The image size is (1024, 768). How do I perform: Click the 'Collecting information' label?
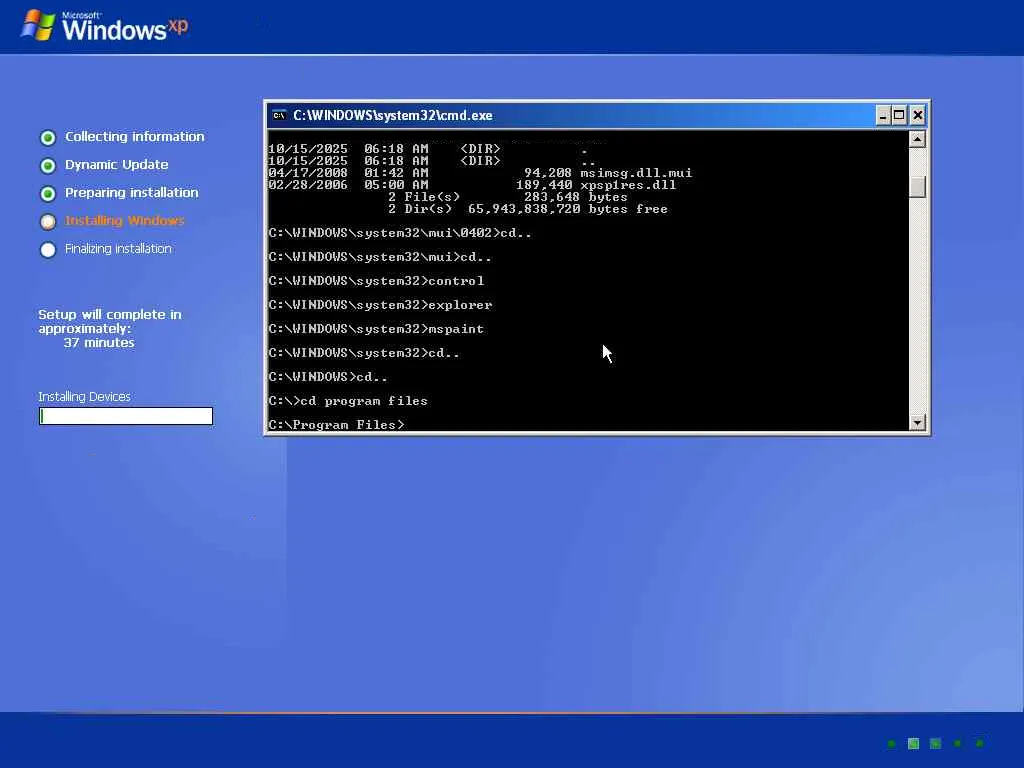135,136
